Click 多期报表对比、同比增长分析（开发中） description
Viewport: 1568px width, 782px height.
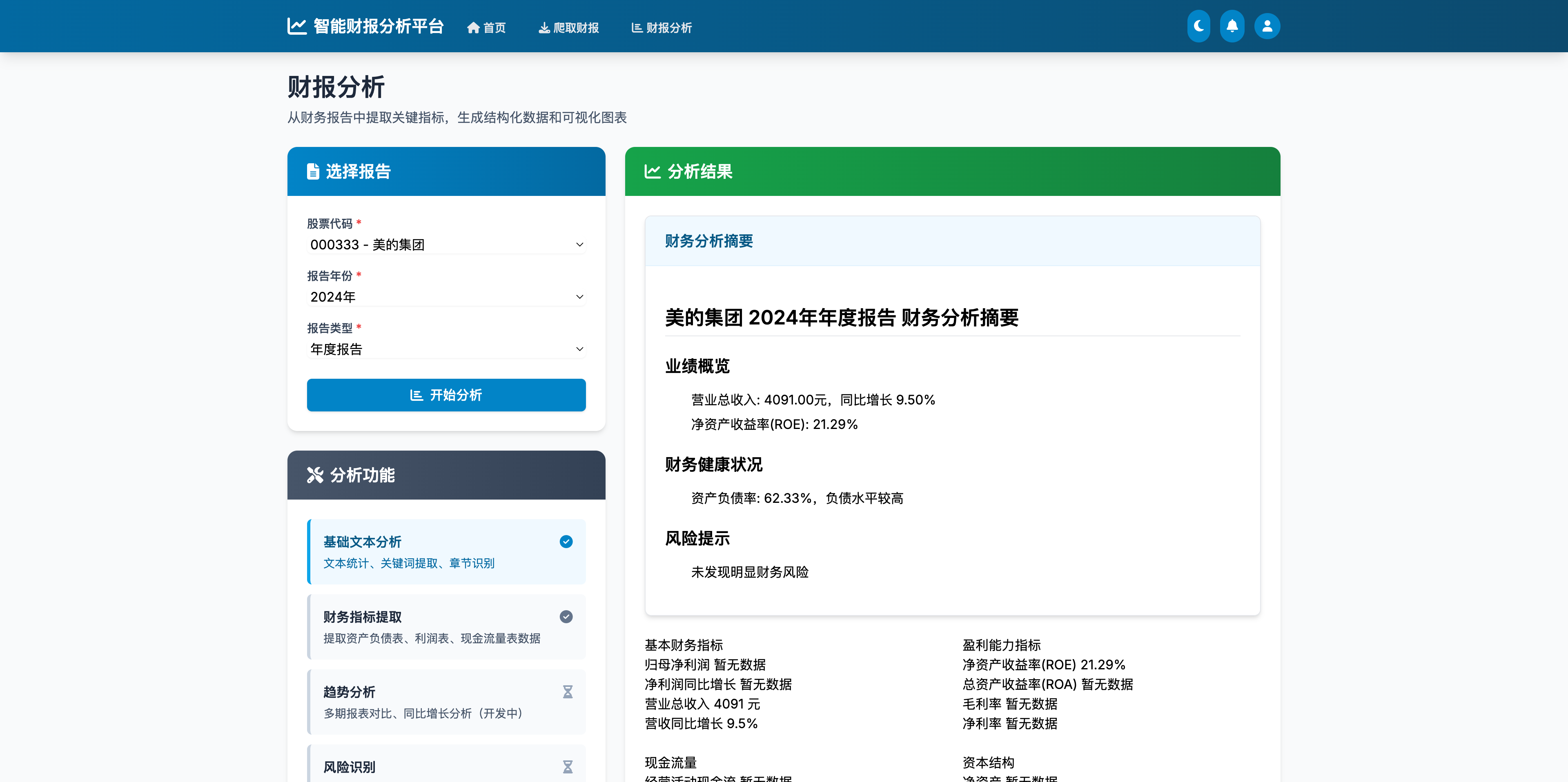(x=425, y=713)
